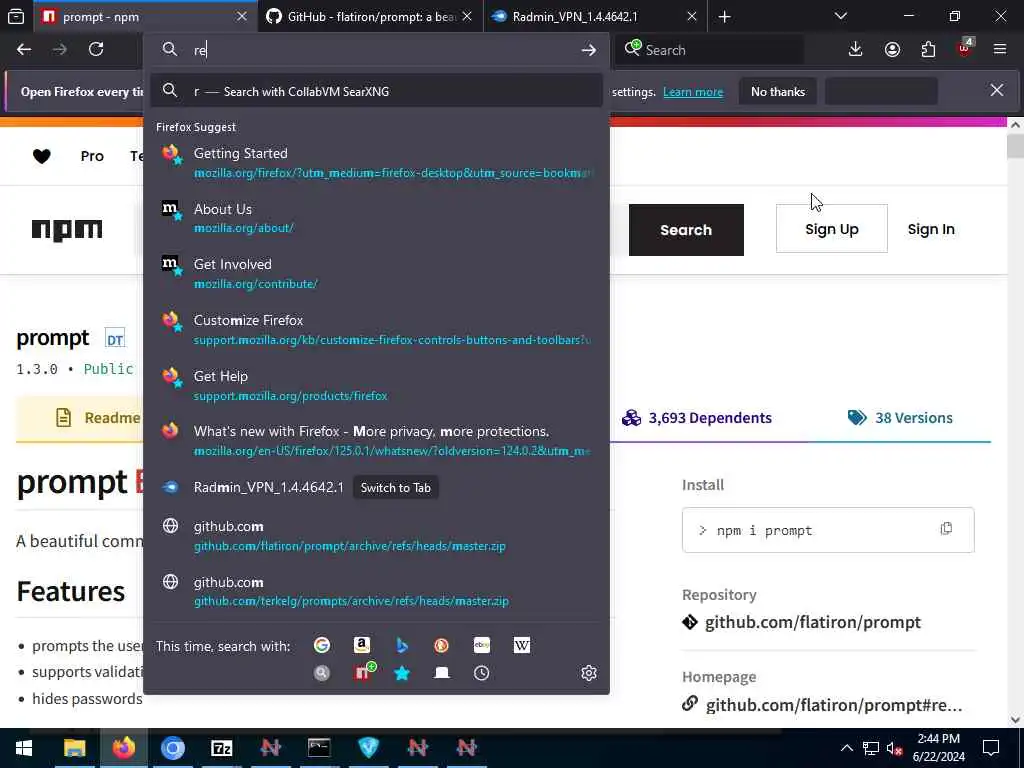List all tabs dropdown arrow
1024x768 pixels.
pos(840,17)
